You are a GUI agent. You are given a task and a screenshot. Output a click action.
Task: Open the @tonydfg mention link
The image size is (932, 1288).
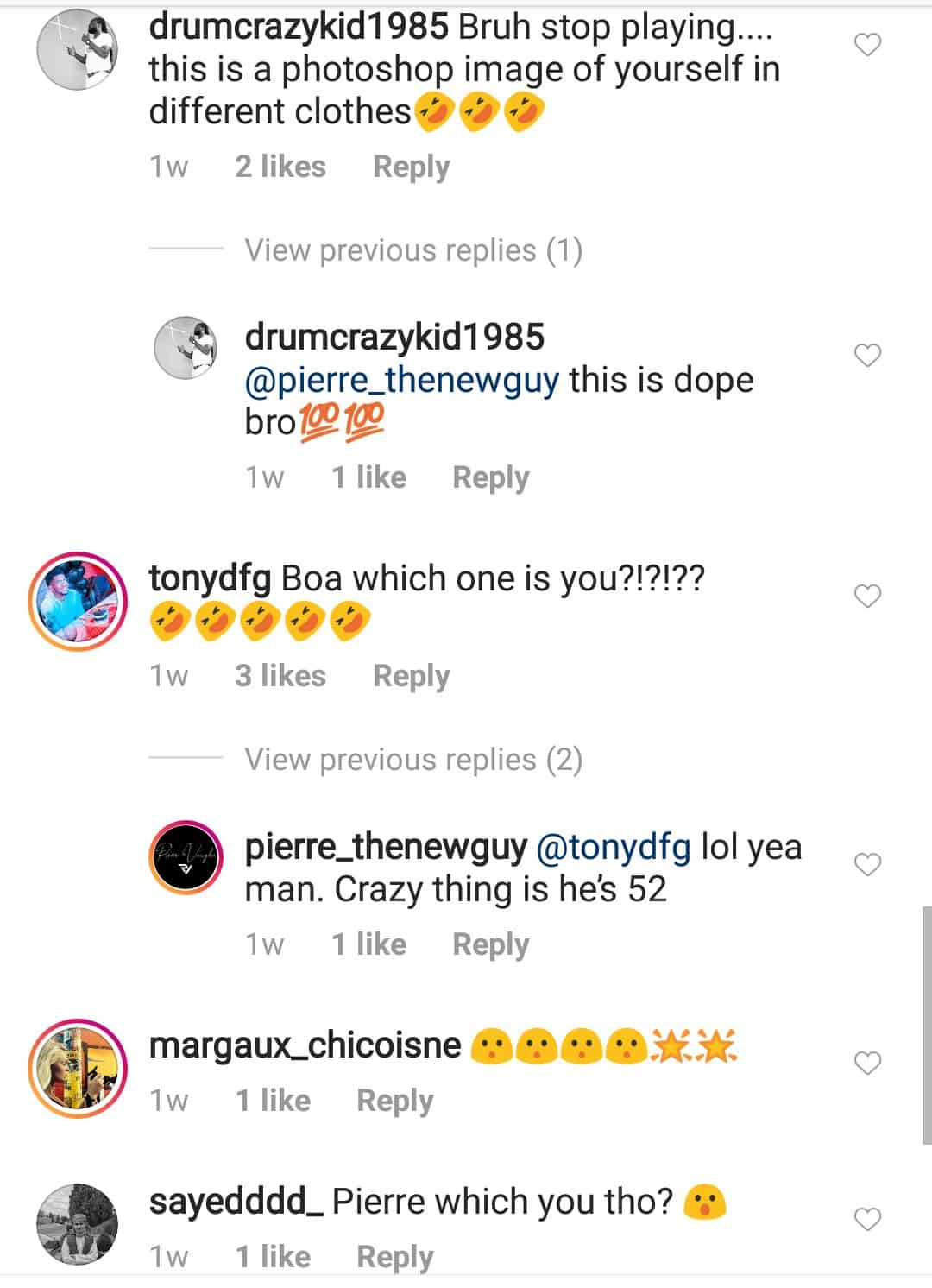(x=613, y=848)
